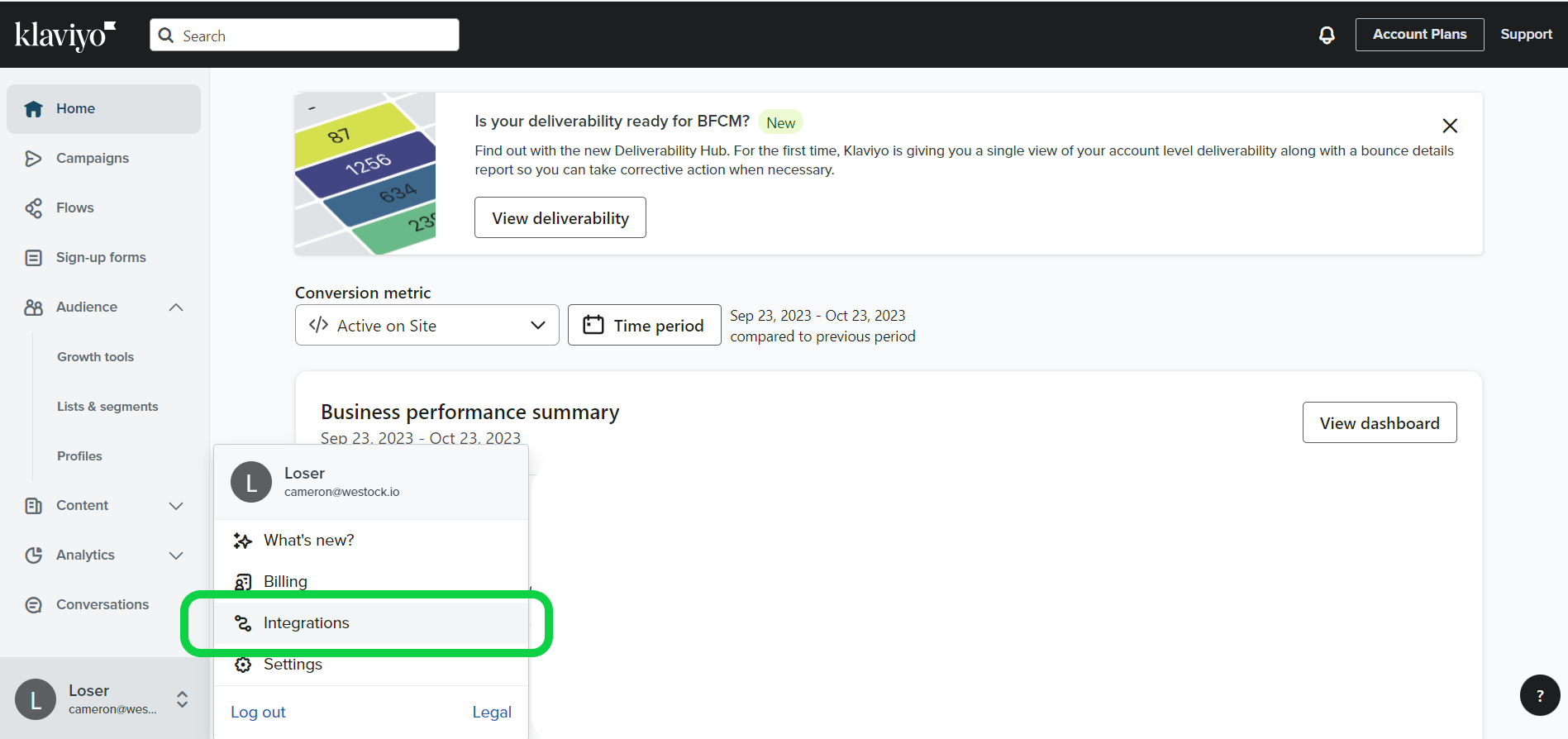Click the code brackets icon in metric selector
This screenshot has width=1568, height=739.
pyautogui.click(x=318, y=325)
